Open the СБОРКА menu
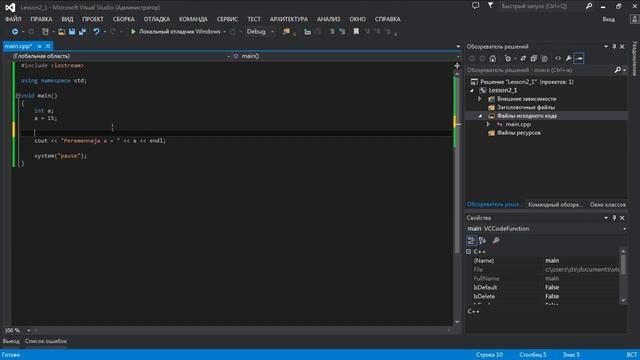The height and width of the screenshot is (360, 640). click(x=124, y=19)
